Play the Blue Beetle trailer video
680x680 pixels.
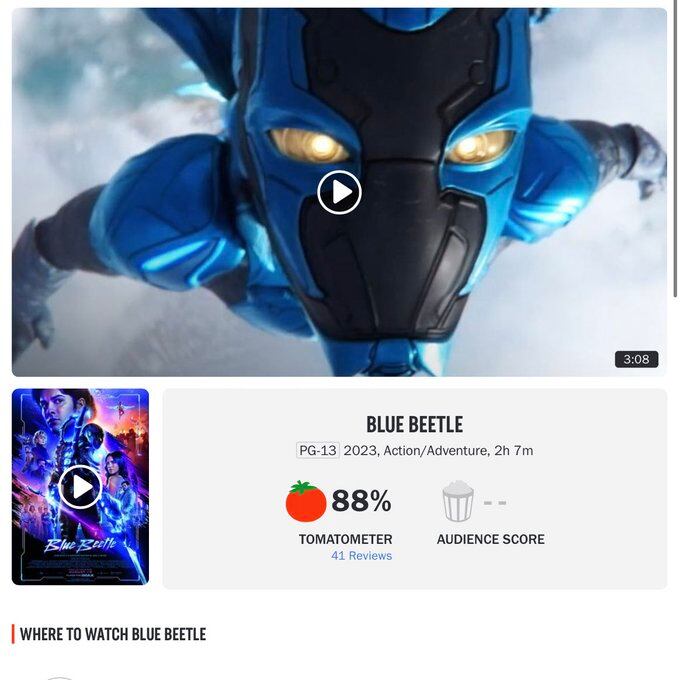339,192
